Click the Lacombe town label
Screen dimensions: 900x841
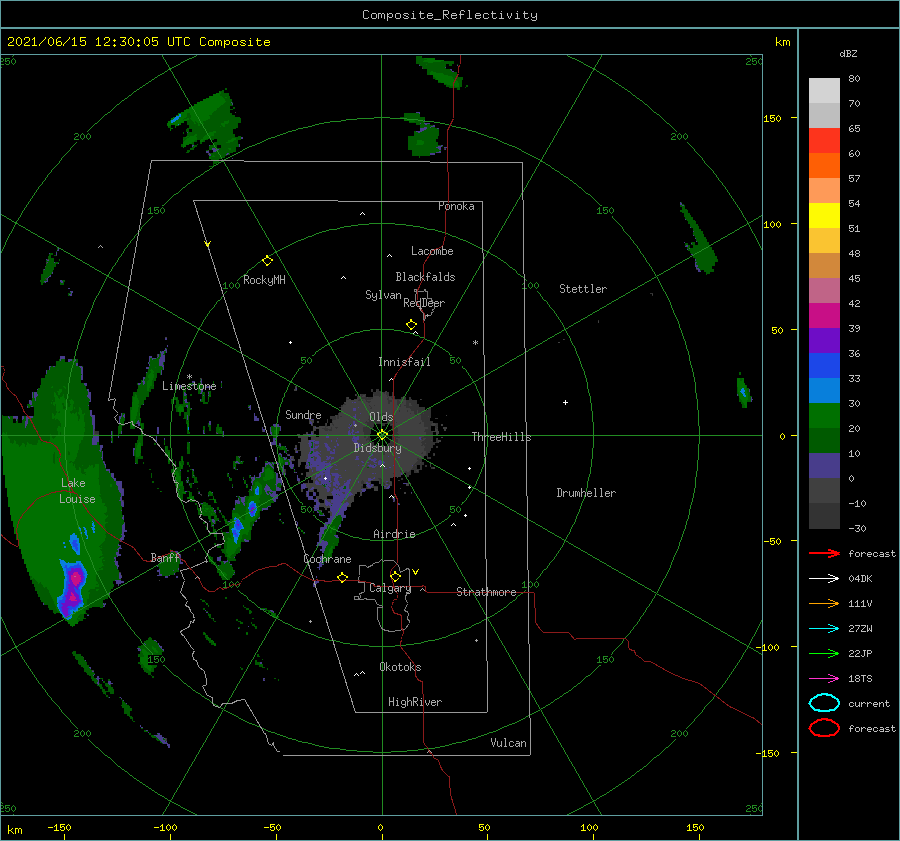click(432, 251)
